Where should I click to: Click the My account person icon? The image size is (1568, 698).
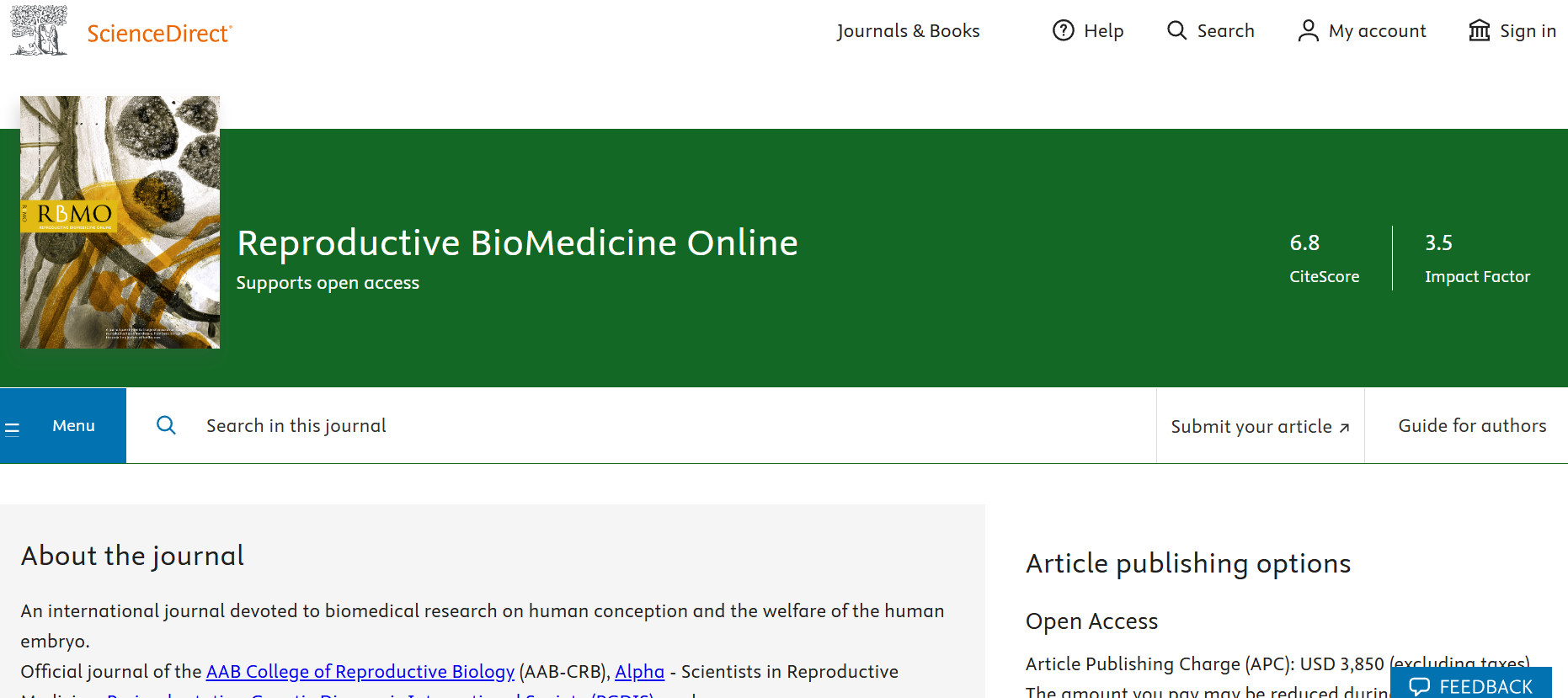point(1308,31)
